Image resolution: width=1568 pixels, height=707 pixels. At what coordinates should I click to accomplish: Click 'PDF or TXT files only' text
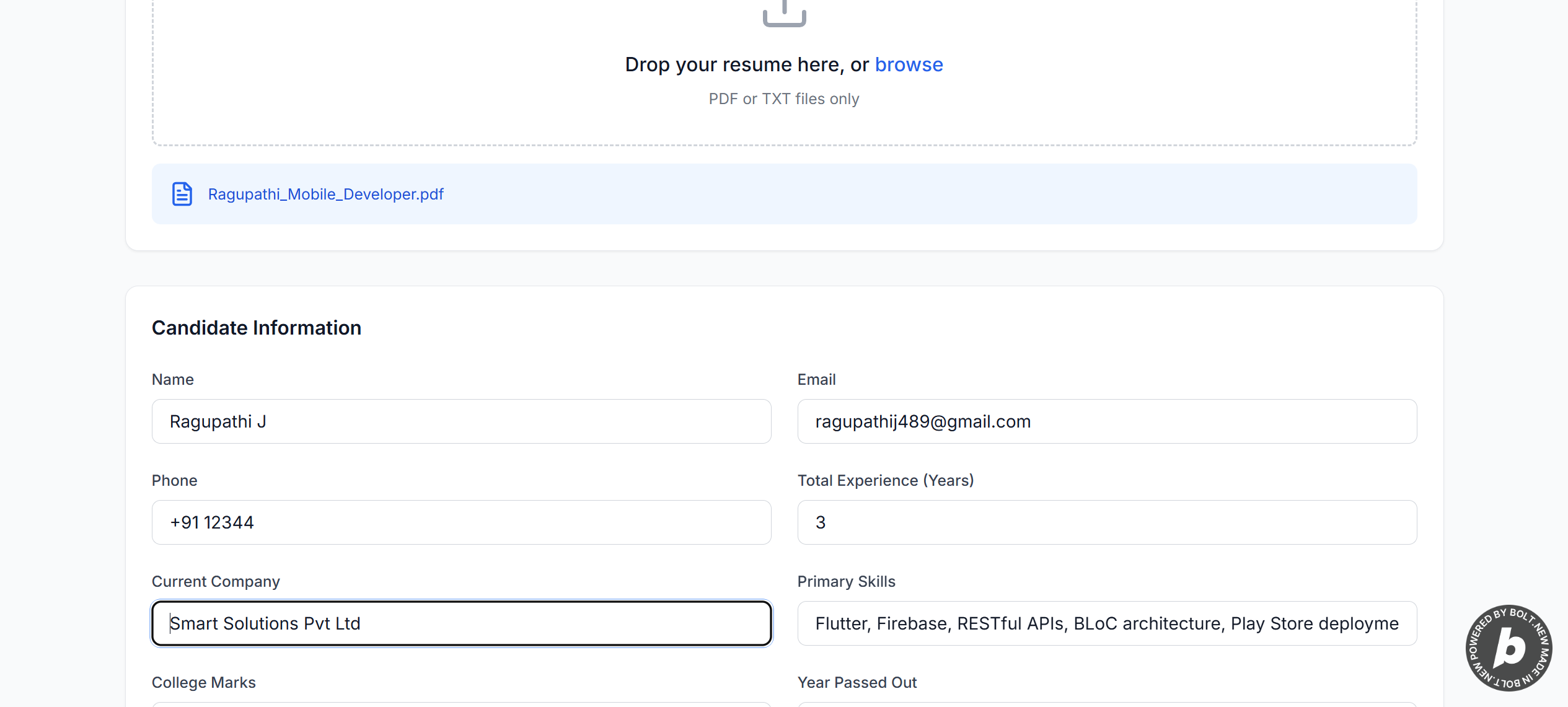point(783,99)
